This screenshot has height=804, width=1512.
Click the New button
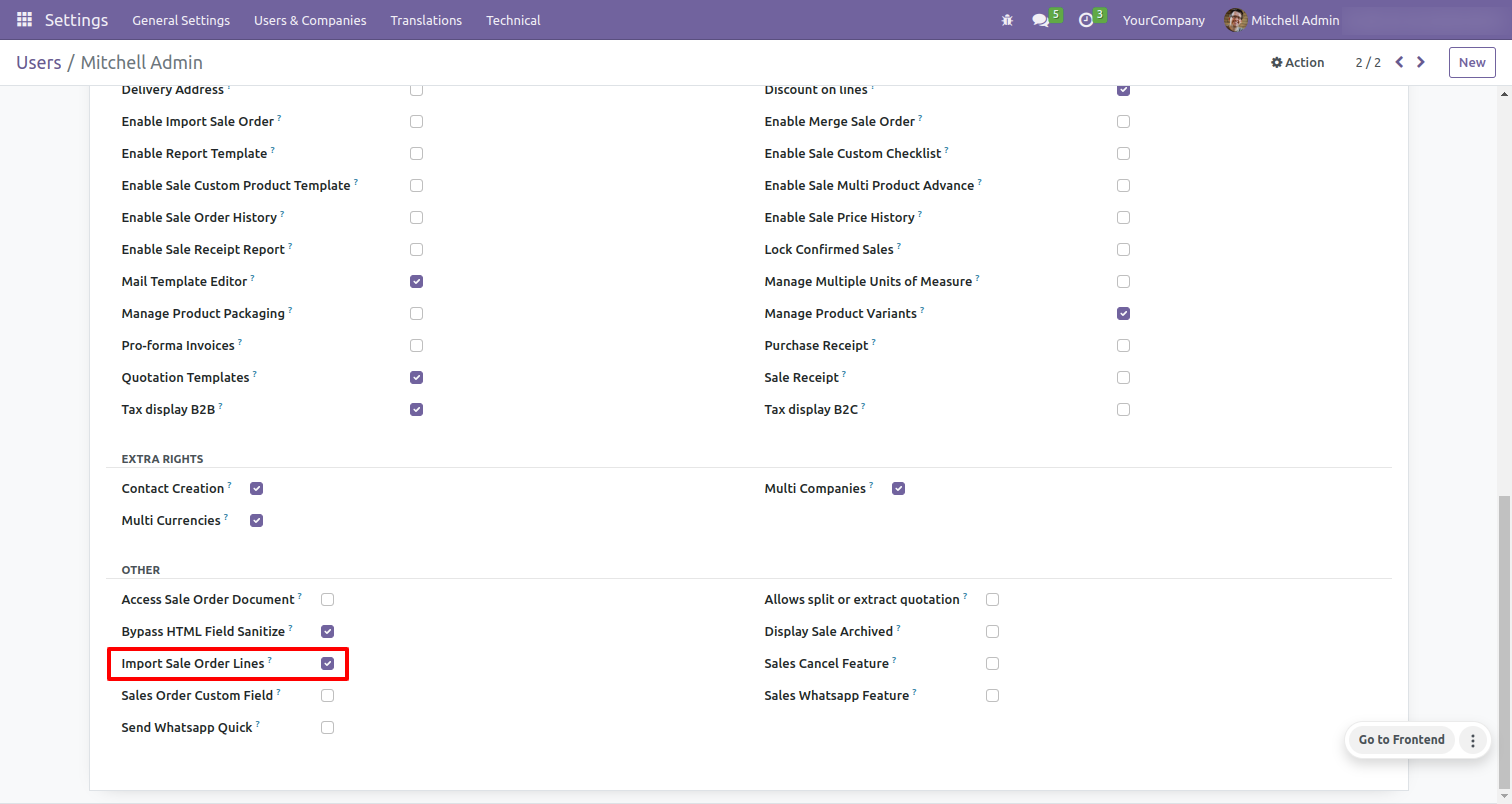[x=1472, y=62]
